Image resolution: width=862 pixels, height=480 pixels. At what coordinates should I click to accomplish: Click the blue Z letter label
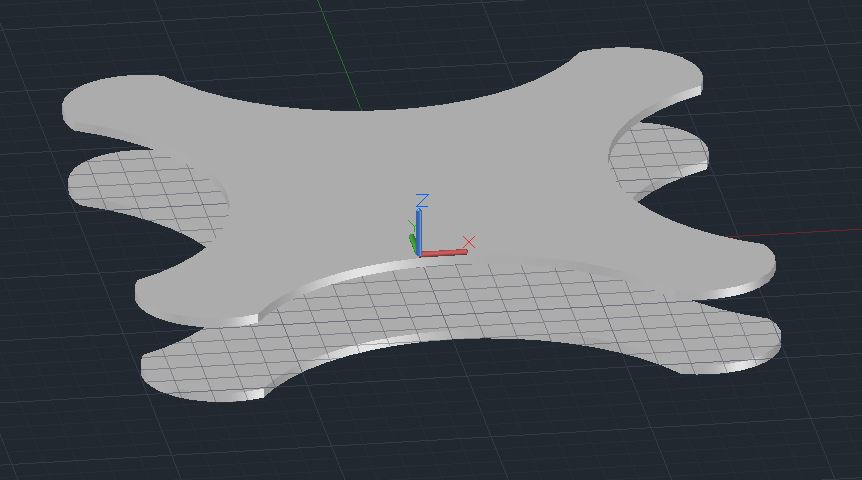coord(422,200)
